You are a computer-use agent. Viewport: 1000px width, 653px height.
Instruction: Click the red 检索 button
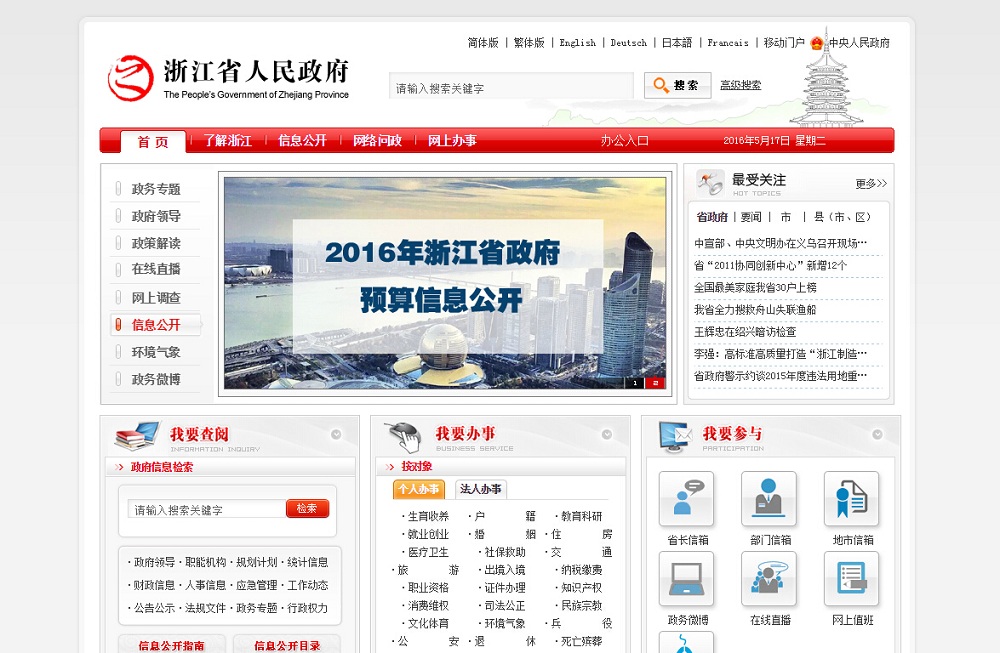307,508
